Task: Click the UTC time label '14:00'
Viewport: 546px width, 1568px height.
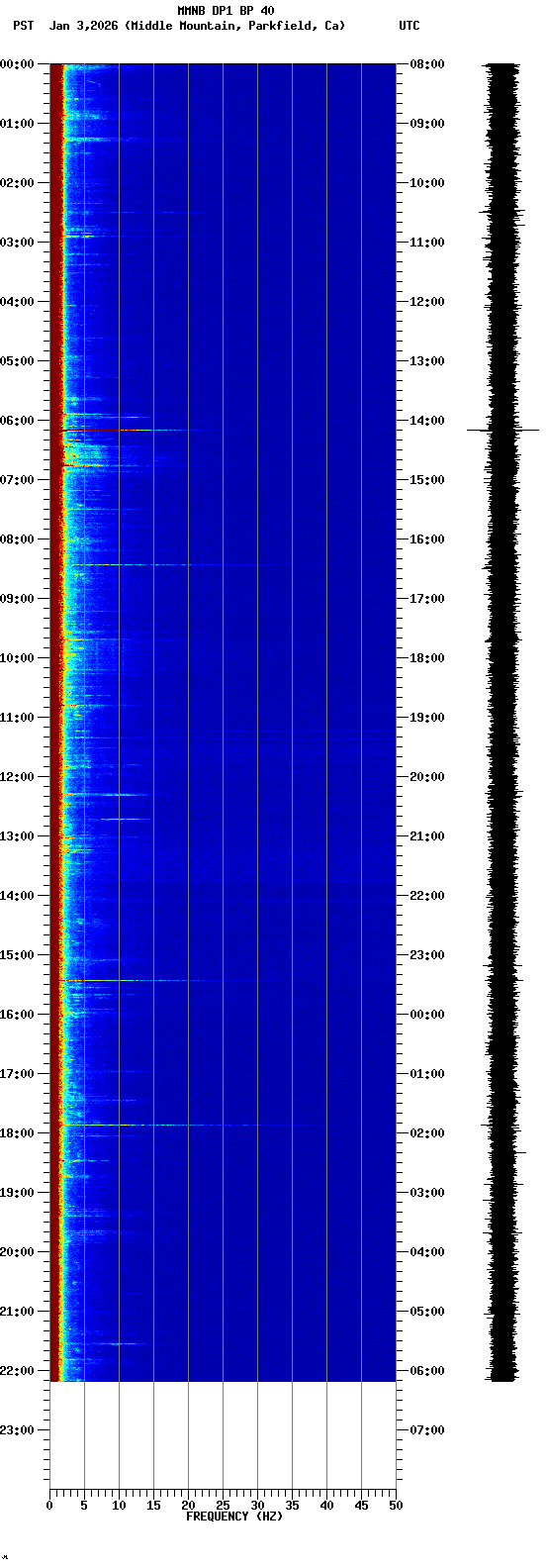Action: 426,421
